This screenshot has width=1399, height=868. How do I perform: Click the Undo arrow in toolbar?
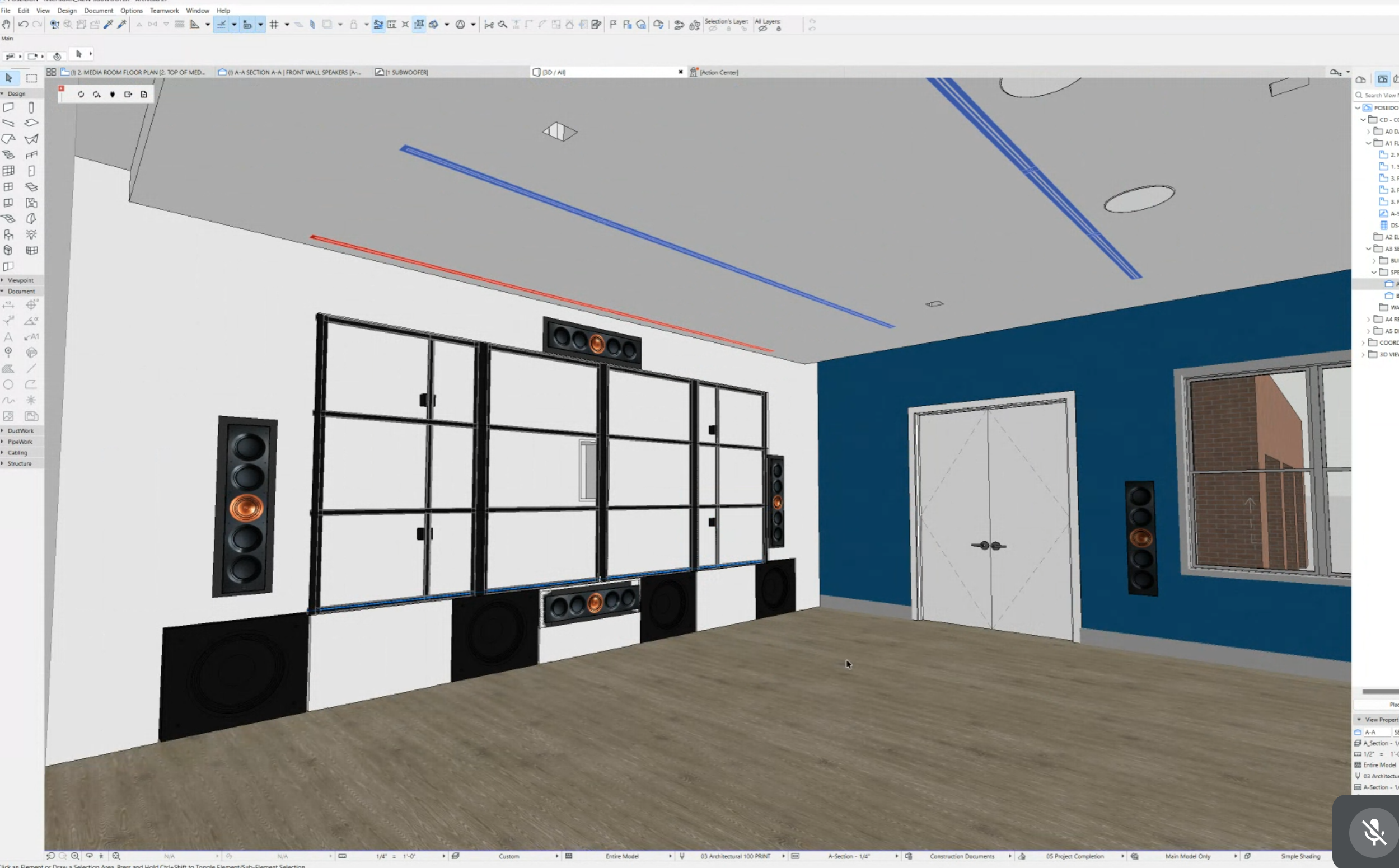pos(23,24)
